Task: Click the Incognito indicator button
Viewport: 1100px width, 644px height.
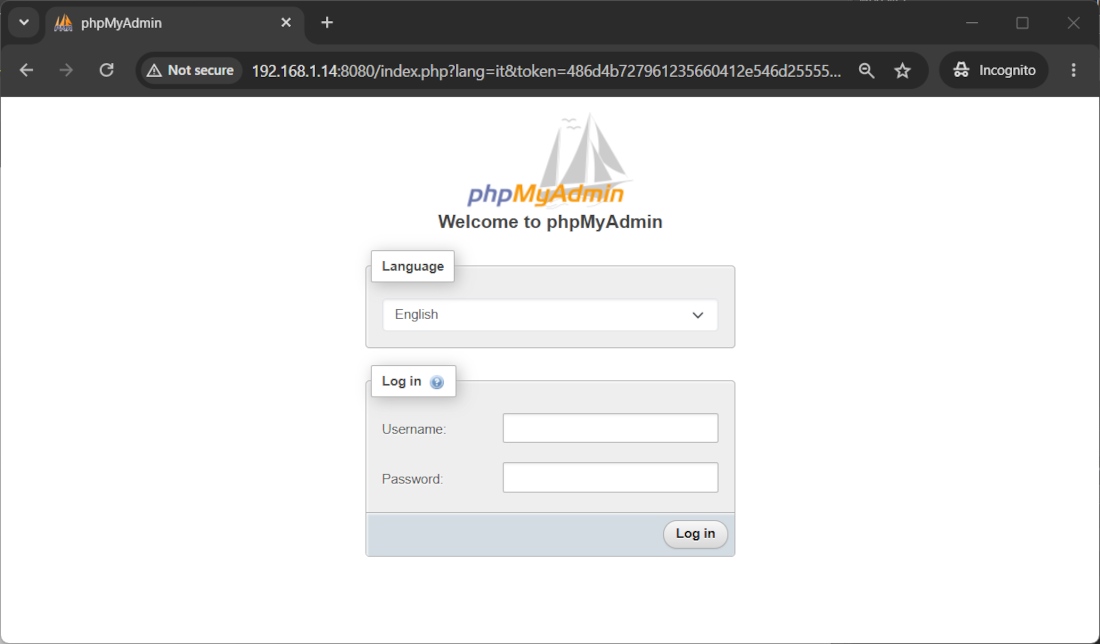Action: coord(994,70)
